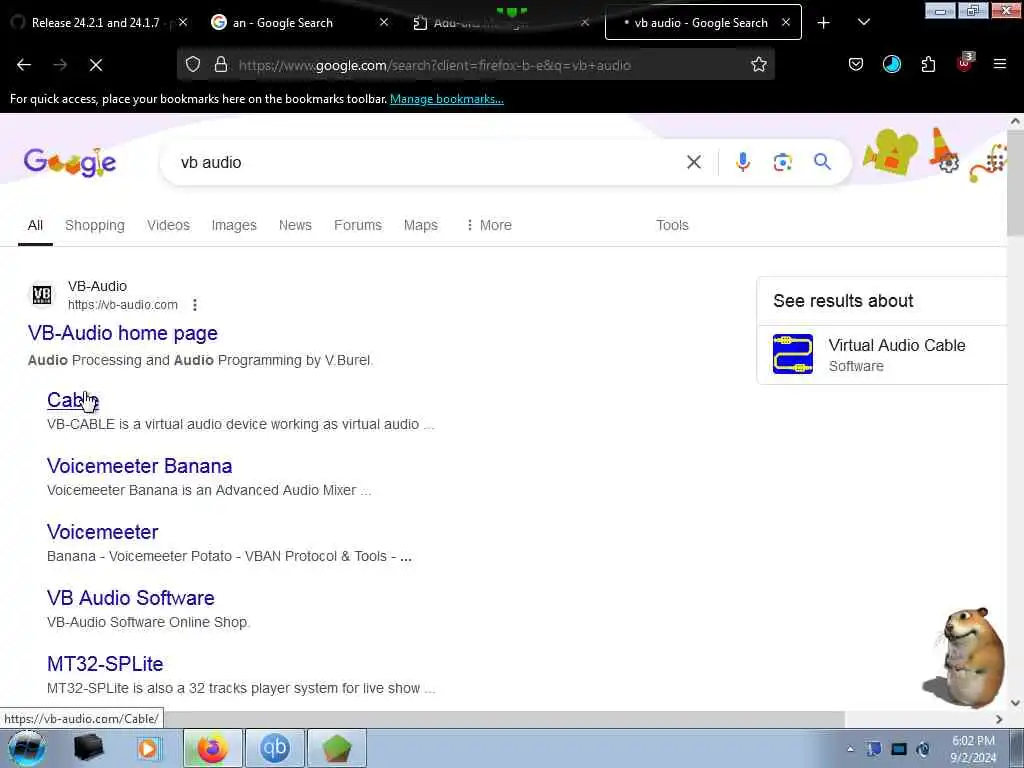Click the Virtual Audio Cable thumbnail image
The height and width of the screenshot is (768, 1024).
tap(793, 353)
